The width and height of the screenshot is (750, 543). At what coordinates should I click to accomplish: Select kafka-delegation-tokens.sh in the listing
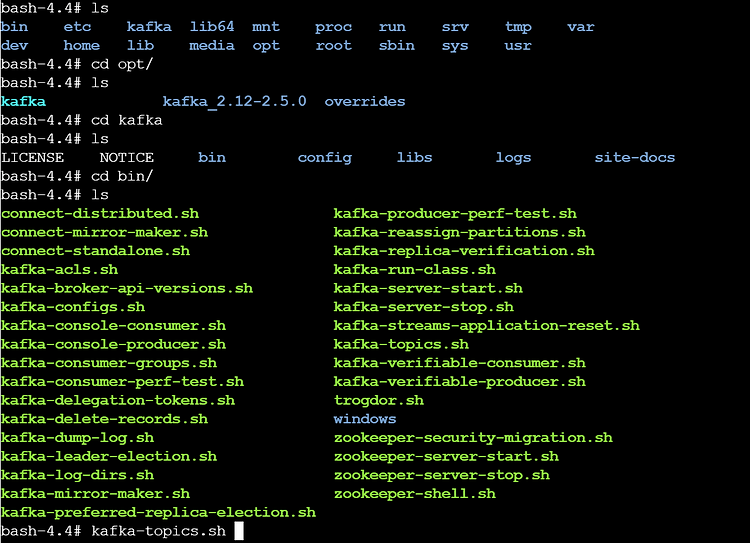click(x=118, y=400)
